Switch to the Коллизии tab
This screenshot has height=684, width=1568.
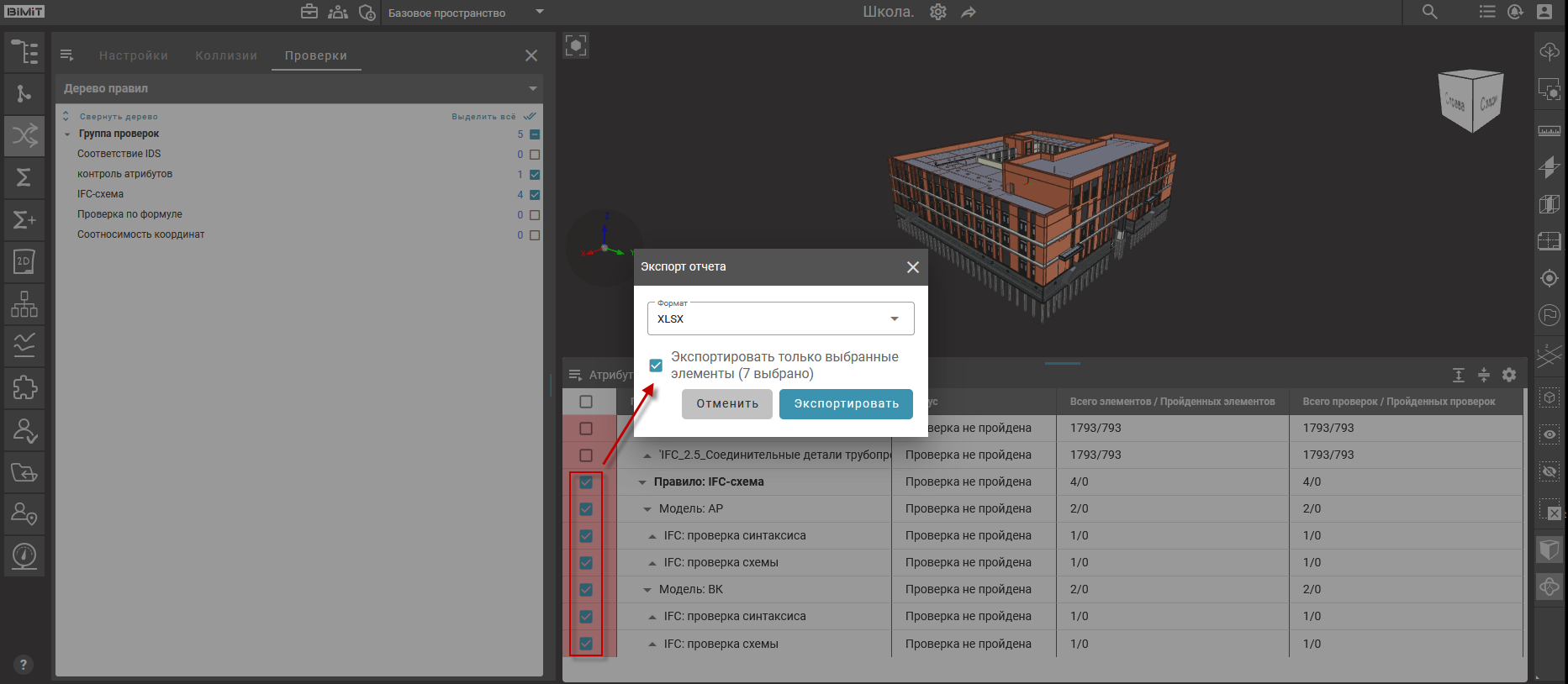point(226,55)
